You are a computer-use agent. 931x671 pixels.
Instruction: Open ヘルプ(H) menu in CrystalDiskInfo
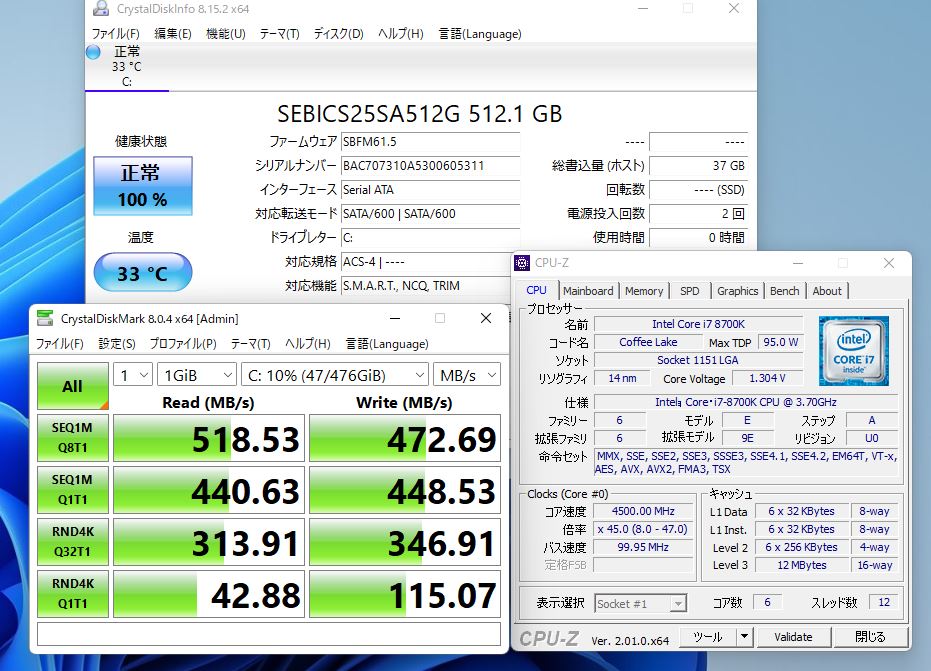click(401, 34)
